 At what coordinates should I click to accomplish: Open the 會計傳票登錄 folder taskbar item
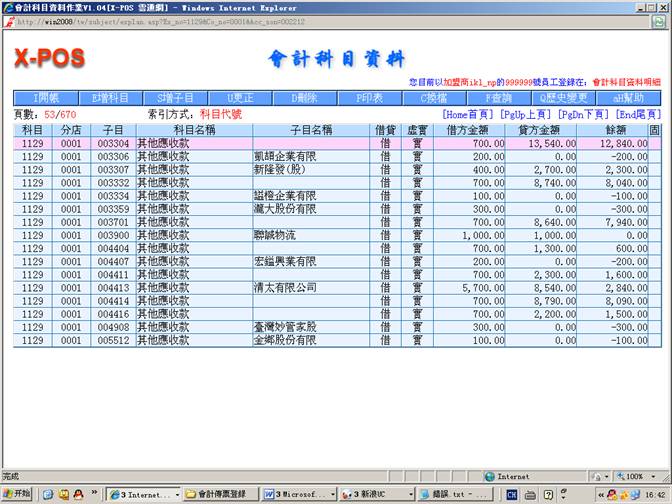(219, 494)
